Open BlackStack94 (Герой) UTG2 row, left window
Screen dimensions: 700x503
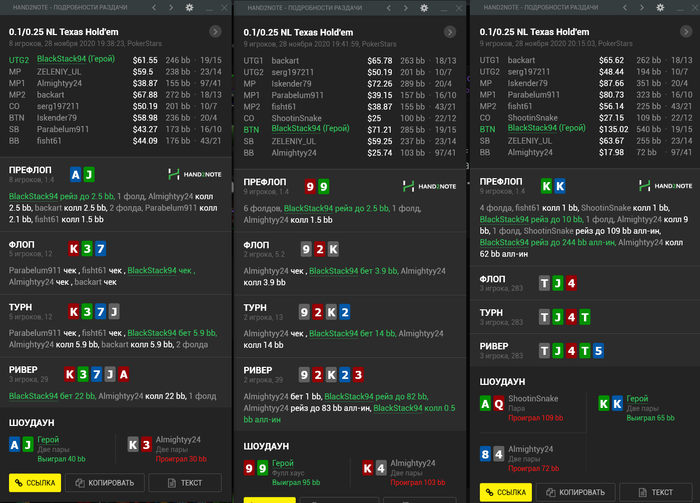coord(115,60)
